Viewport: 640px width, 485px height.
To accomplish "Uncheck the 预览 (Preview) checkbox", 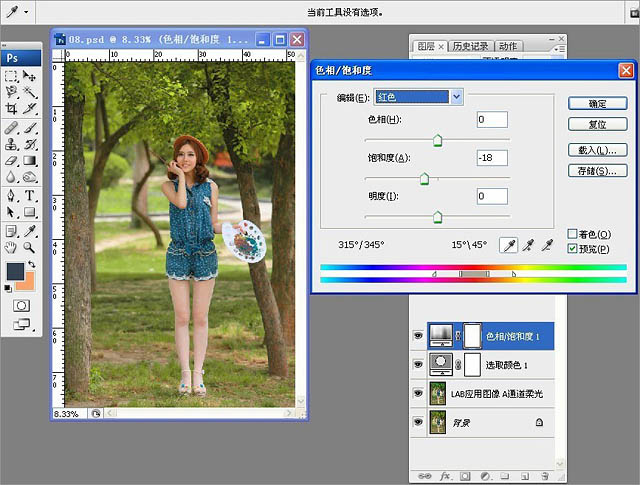I will click(x=572, y=248).
